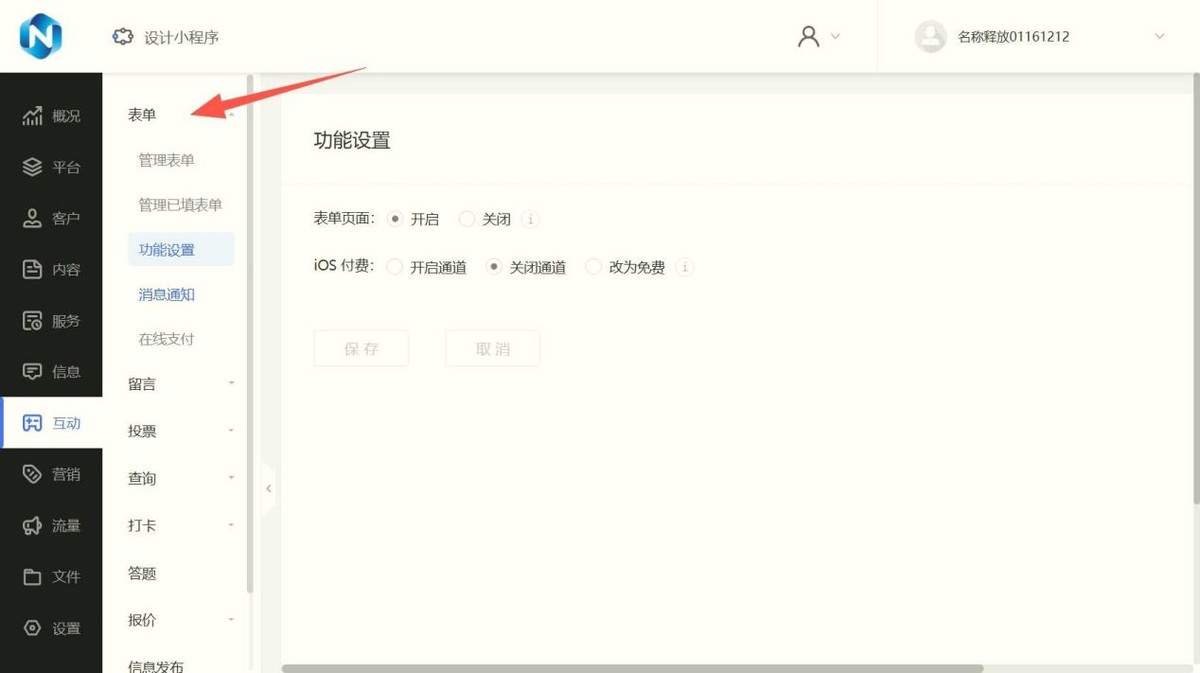Open the account name dropdown
Image resolution: width=1200 pixels, height=673 pixels.
[1159, 36]
